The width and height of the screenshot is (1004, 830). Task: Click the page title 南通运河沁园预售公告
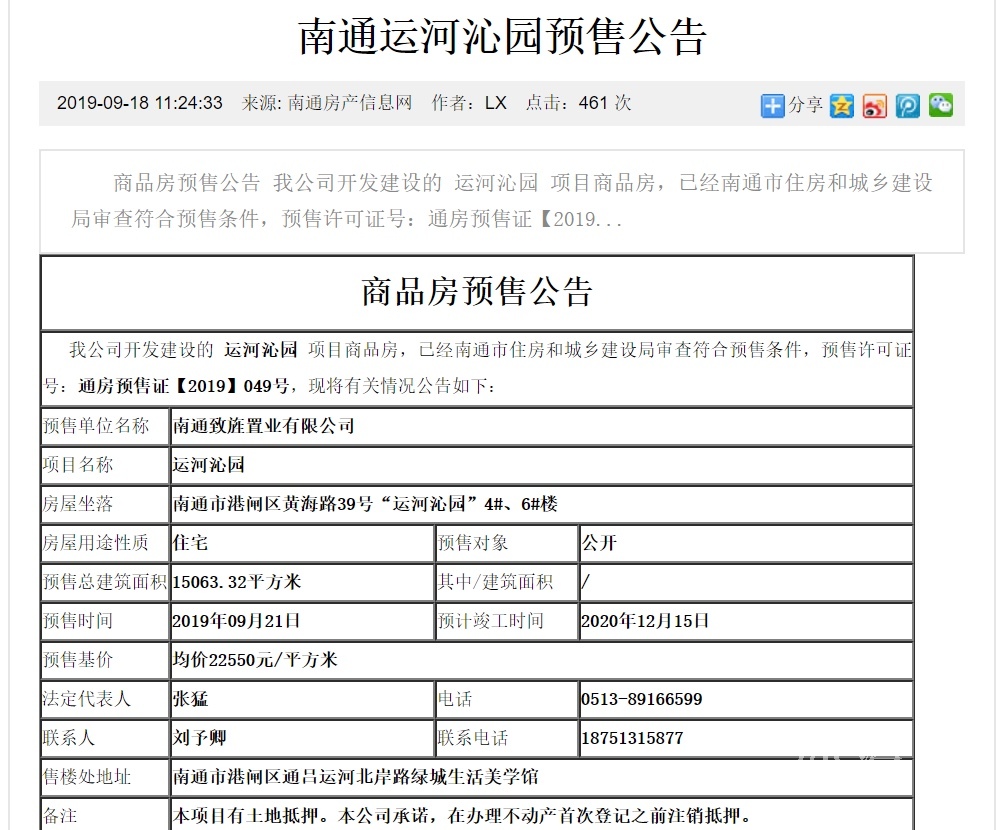pos(502,37)
